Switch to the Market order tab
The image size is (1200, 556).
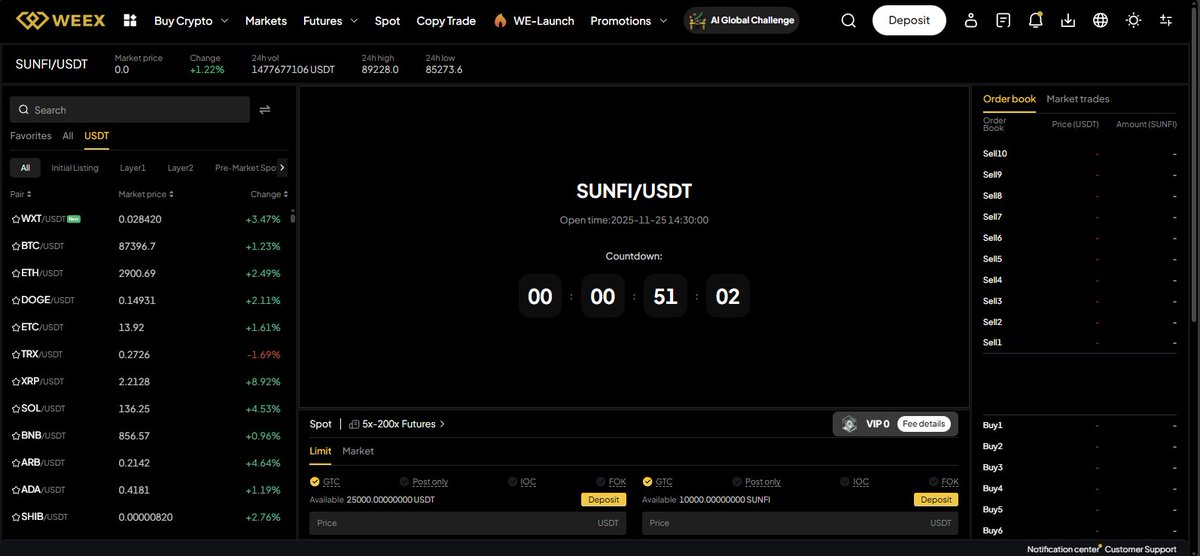coord(358,451)
